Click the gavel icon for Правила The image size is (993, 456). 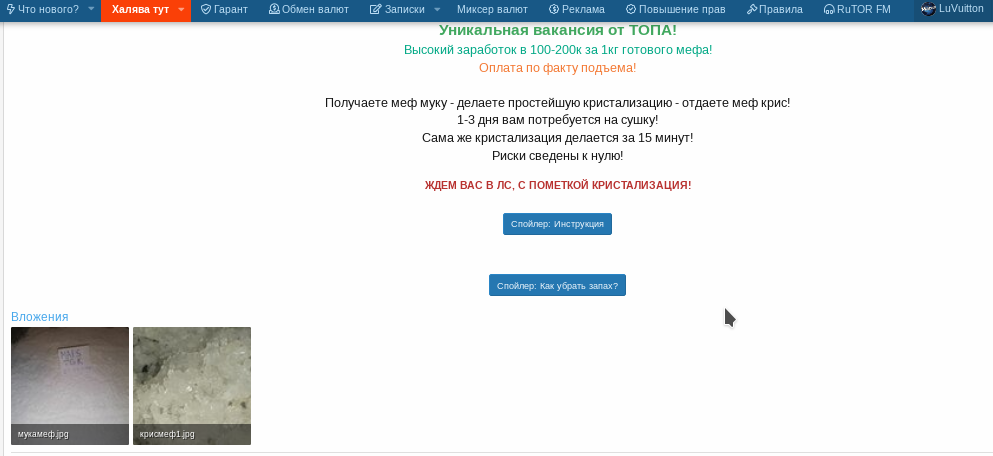752,10
